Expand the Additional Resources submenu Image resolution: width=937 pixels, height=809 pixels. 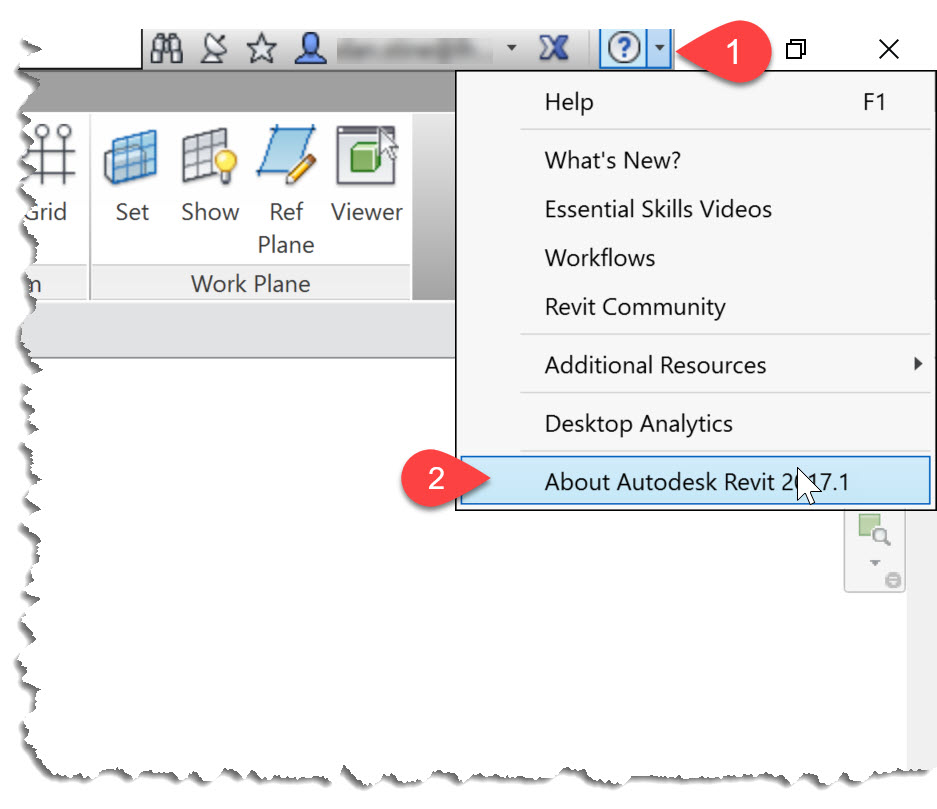click(x=654, y=365)
